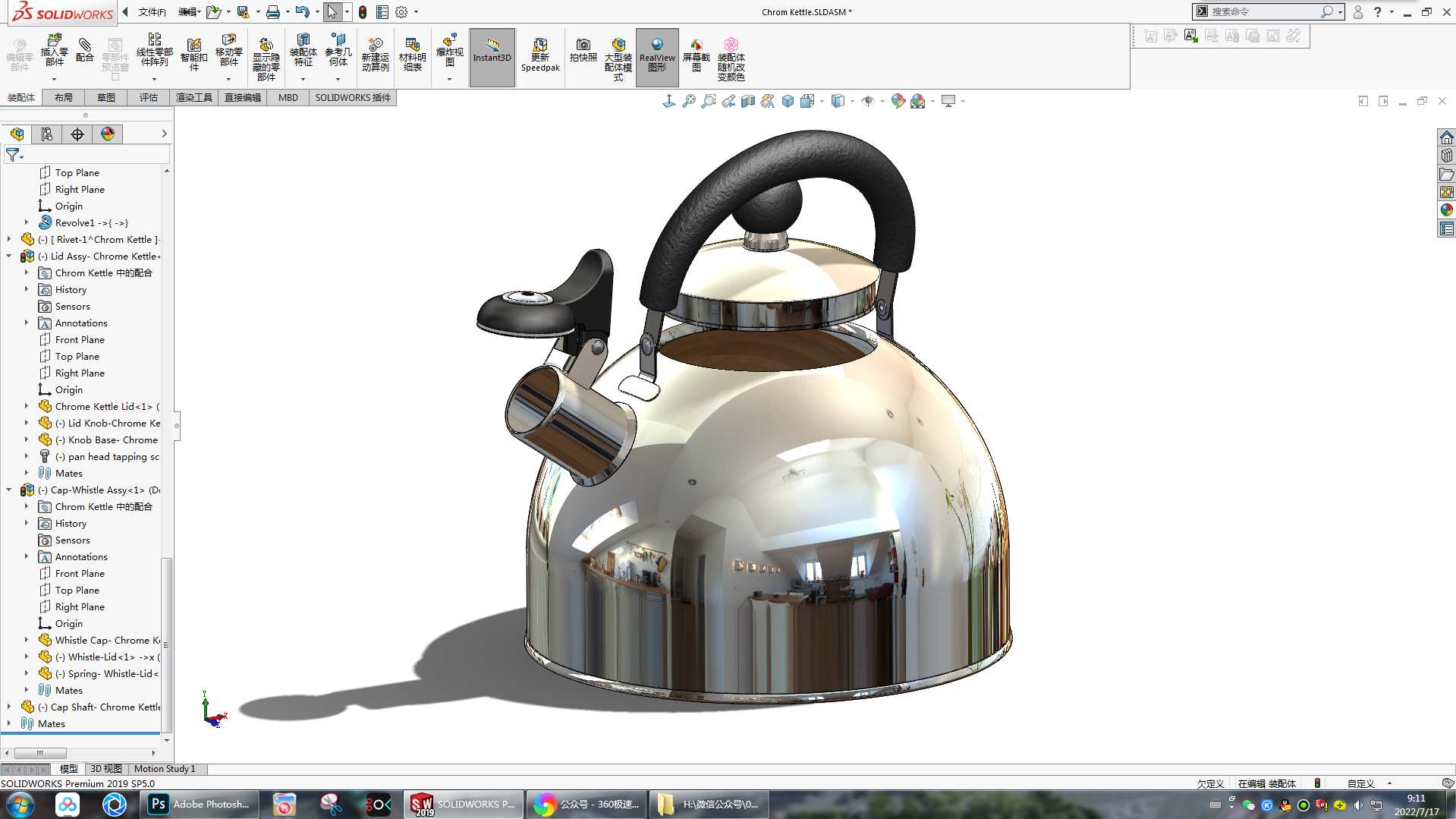The image size is (1456, 819).
Task: Open the Appearances task pane icon
Action: 1446,210
